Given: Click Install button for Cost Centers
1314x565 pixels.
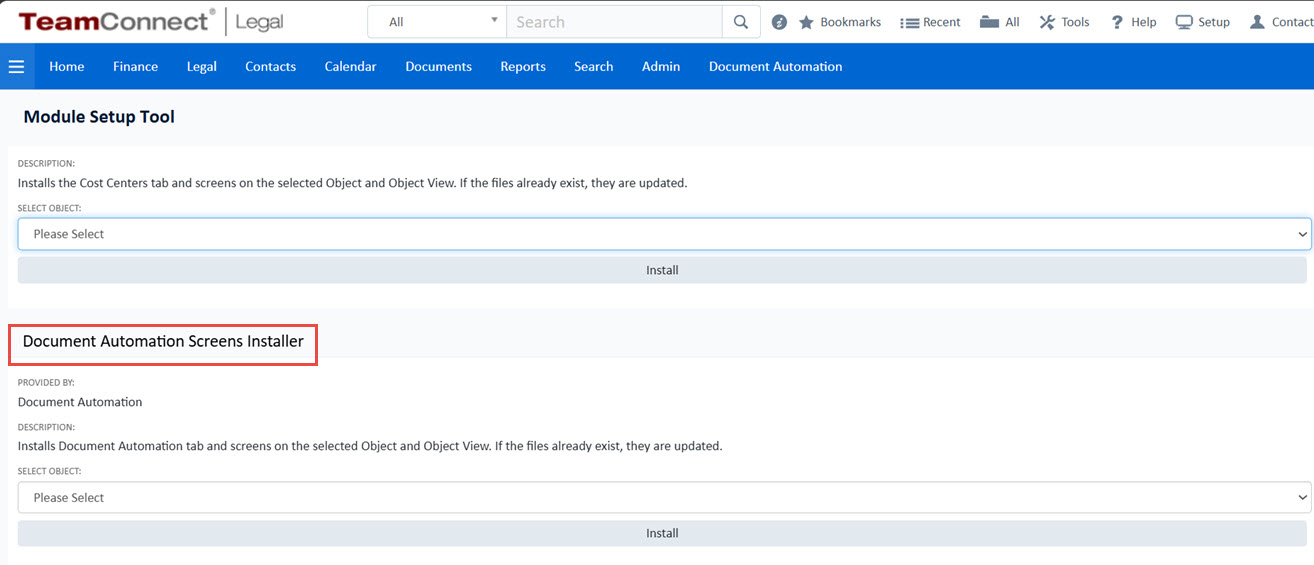Looking at the screenshot, I should pos(664,270).
